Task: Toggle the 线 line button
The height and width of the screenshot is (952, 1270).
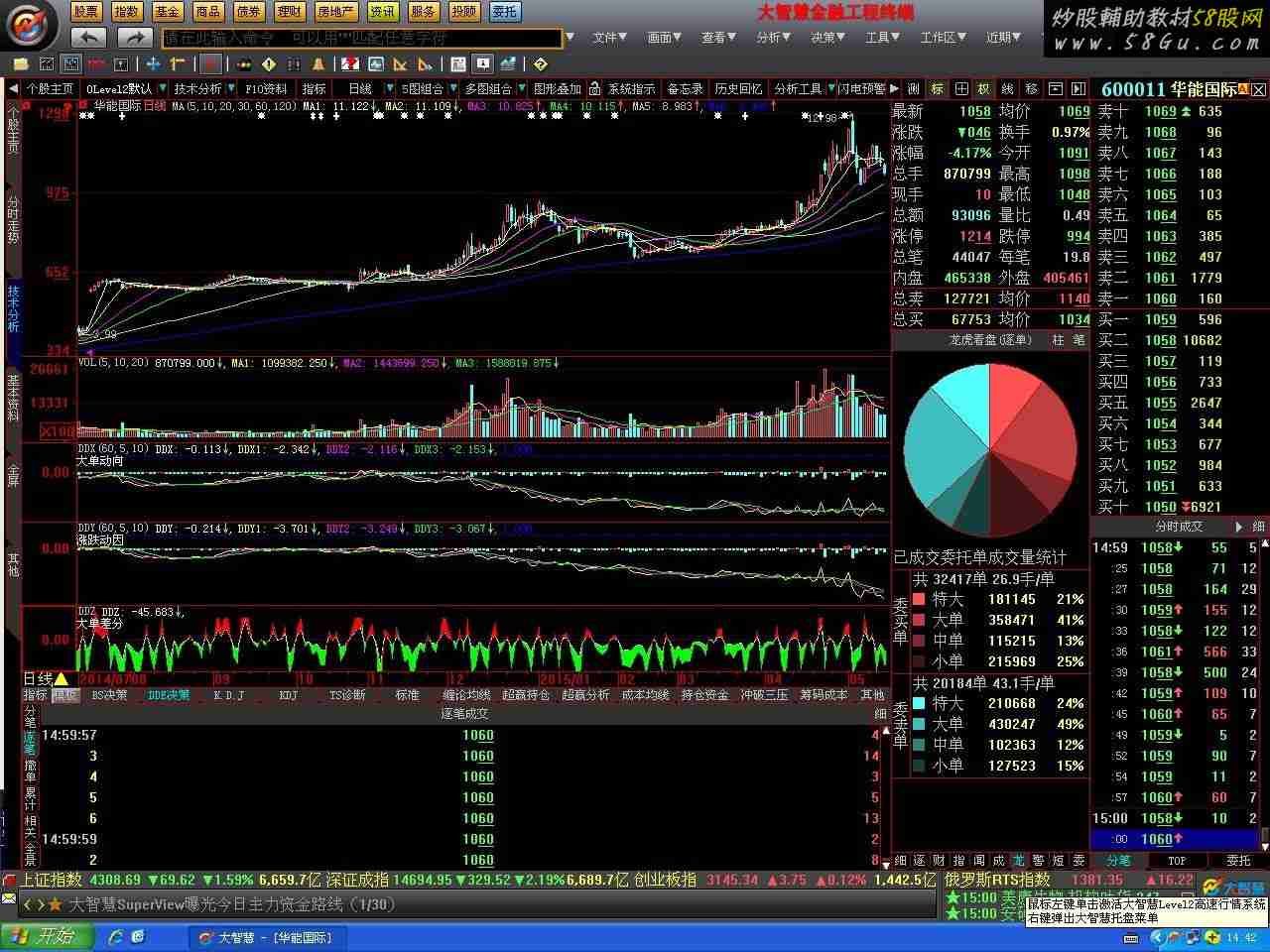Action: click(x=1007, y=88)
